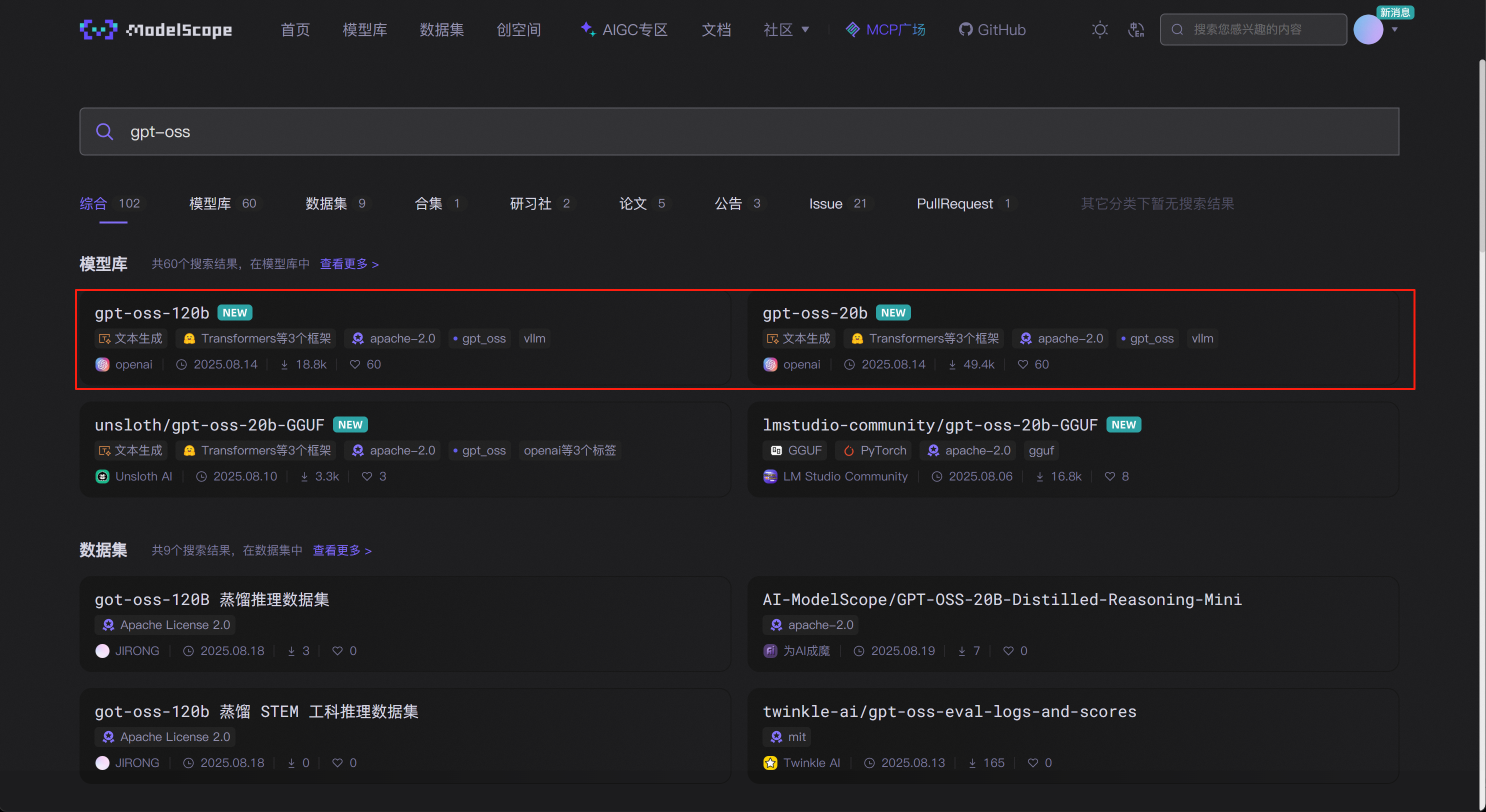The height and width of the screenshot is (812, 1486).
Task: Click the heart icon on unsloth card
Action: pos(367,476)
